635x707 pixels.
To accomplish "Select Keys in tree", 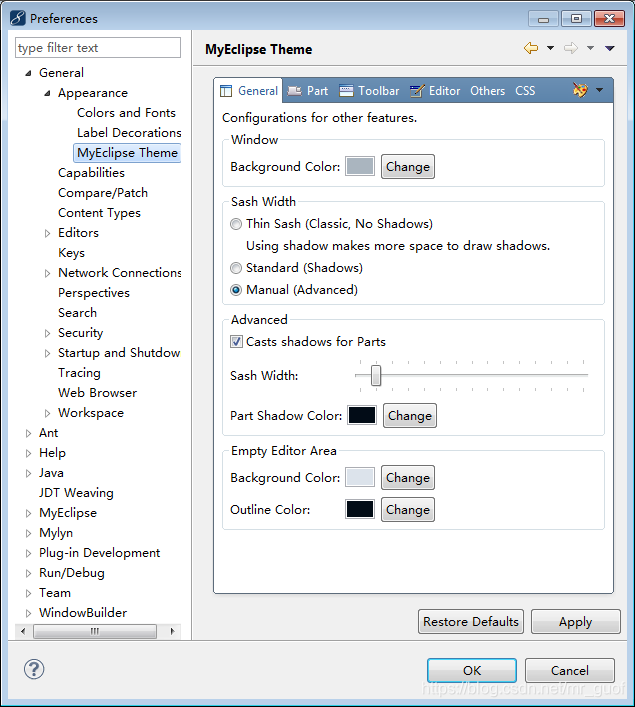I will [71, 252].
